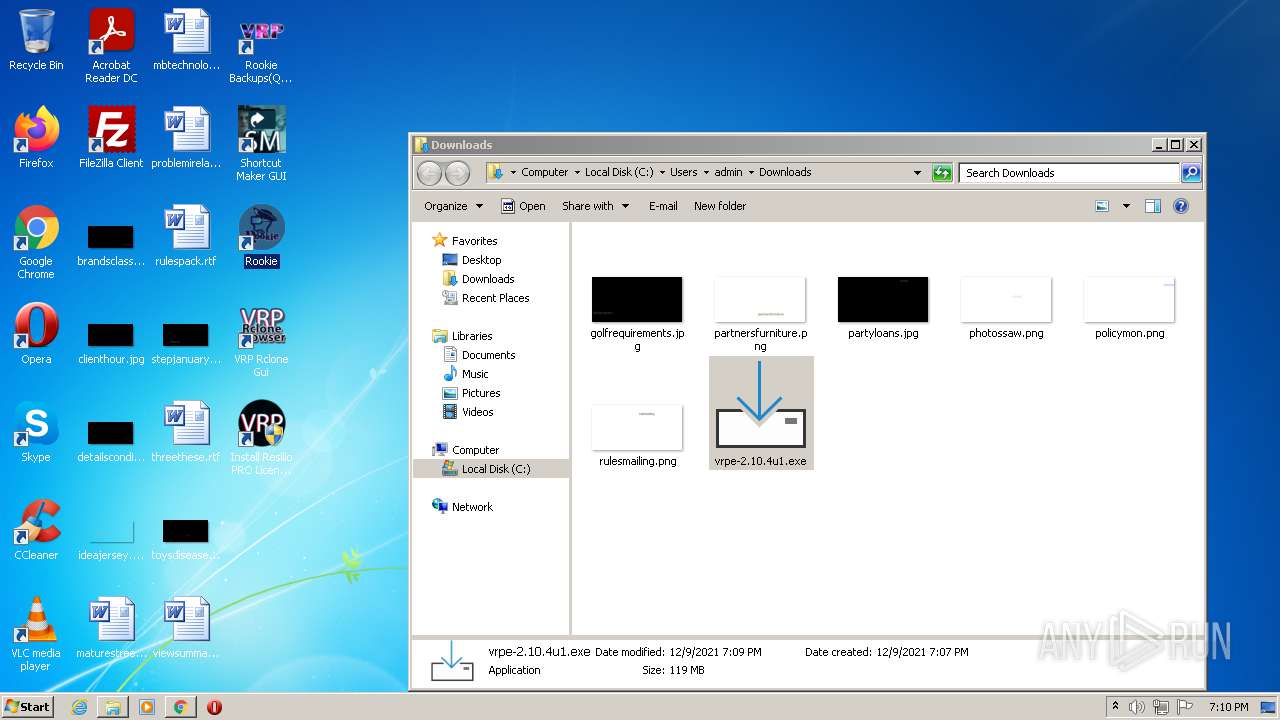Open viewsumma... Word document on desktop
The width and height of the screenshot is (1280, 720).
(186, 628)
